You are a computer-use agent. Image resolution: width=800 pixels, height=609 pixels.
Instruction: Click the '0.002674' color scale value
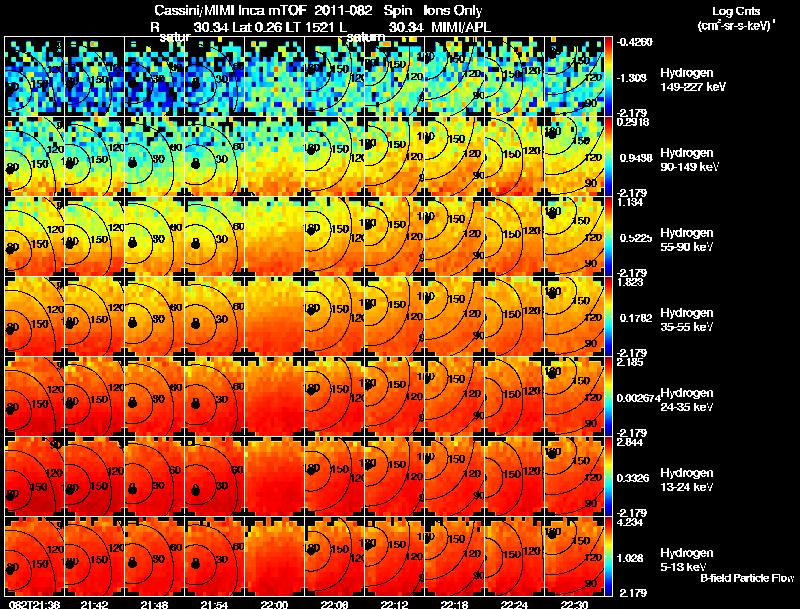(638, 398)
